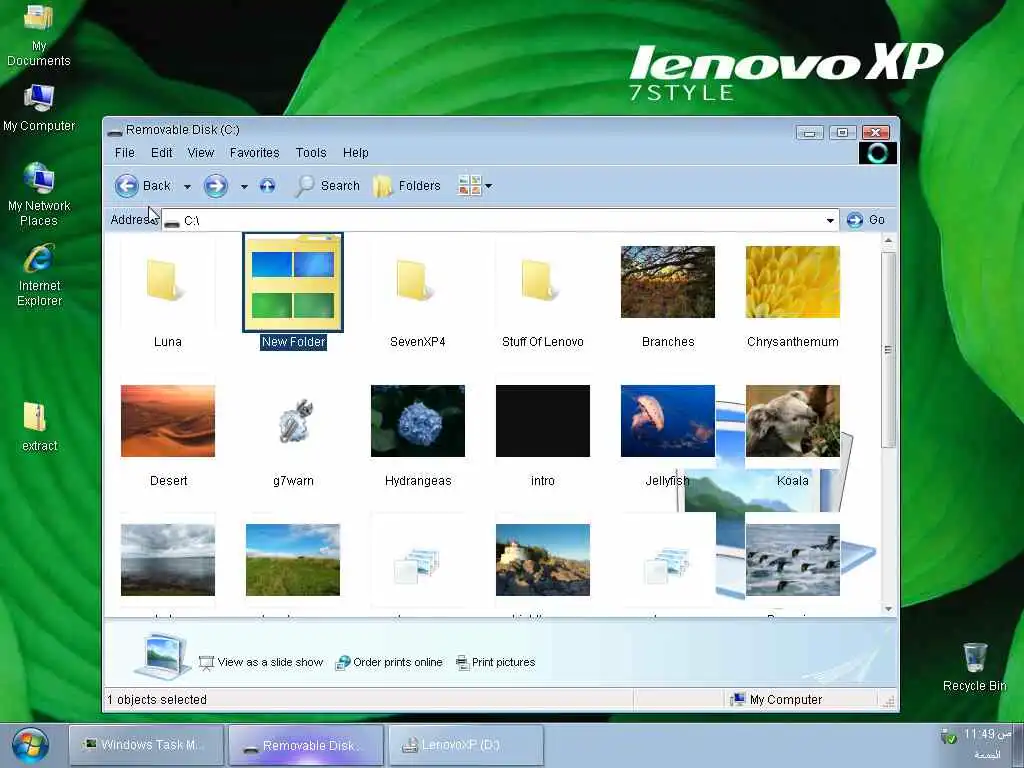This screenshot has width=1024, height=768.
Task: Launch Internet Explorer desktop icon
Action: click(39, 276)
